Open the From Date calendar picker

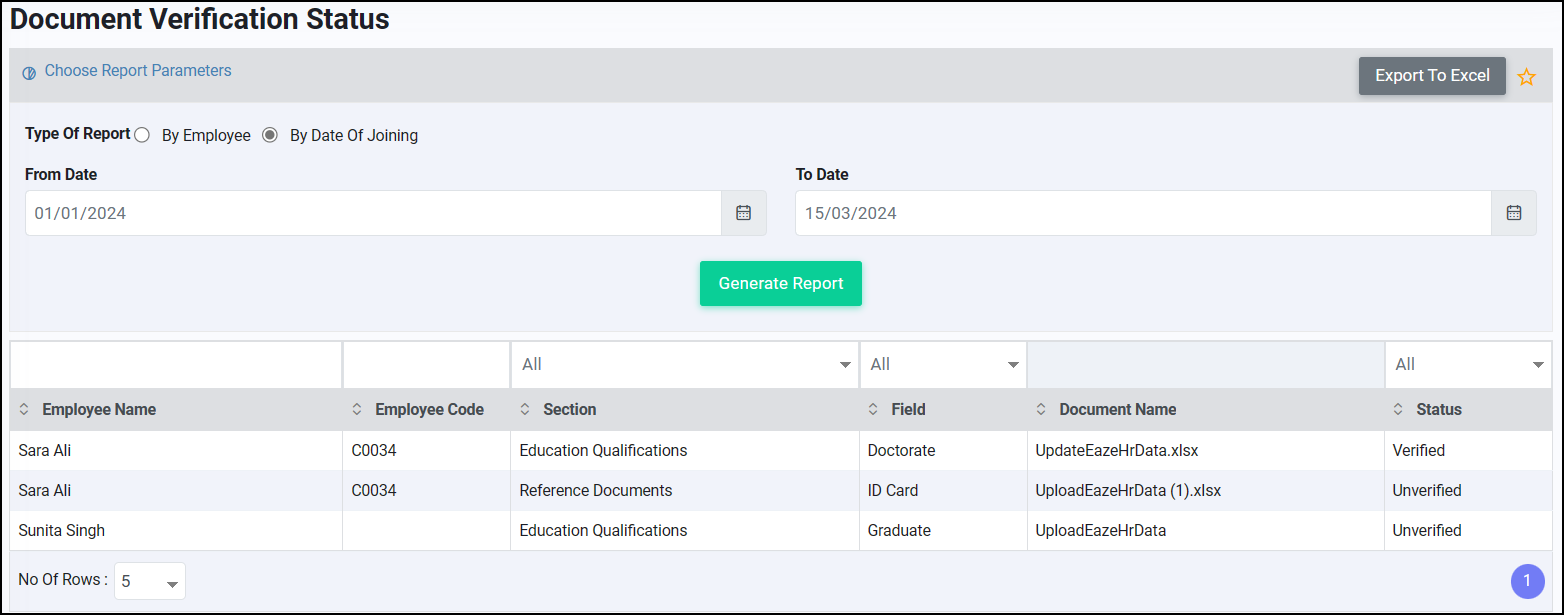(743, 213)
